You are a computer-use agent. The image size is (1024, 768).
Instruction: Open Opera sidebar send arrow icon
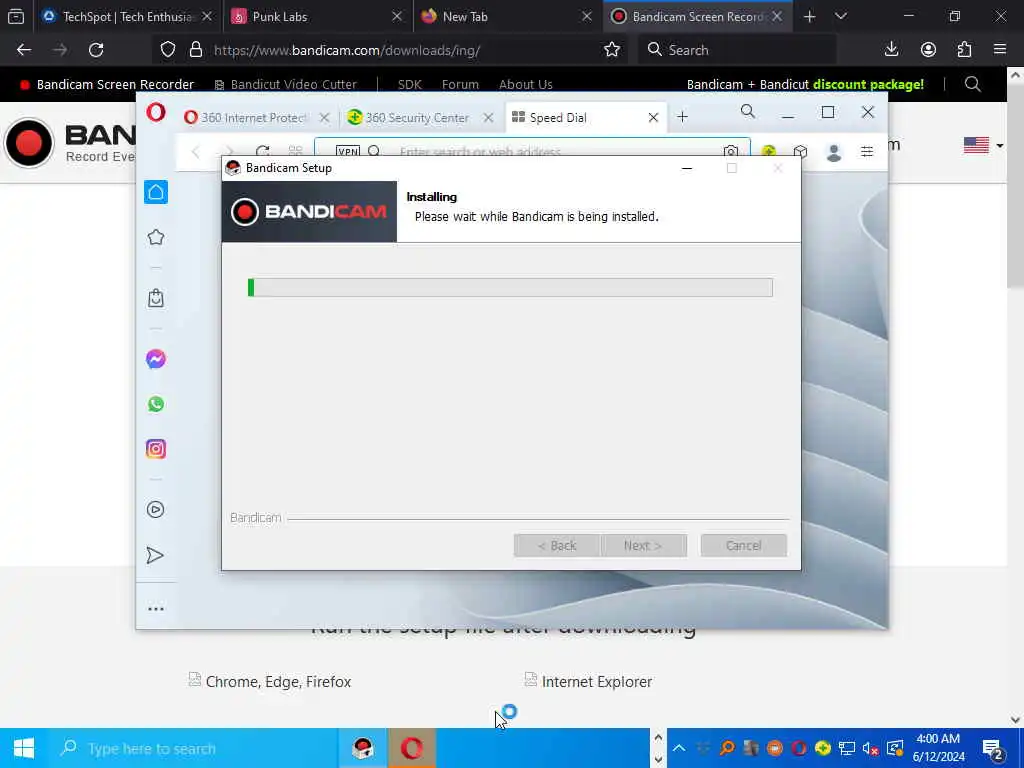(x=155, y=555)
